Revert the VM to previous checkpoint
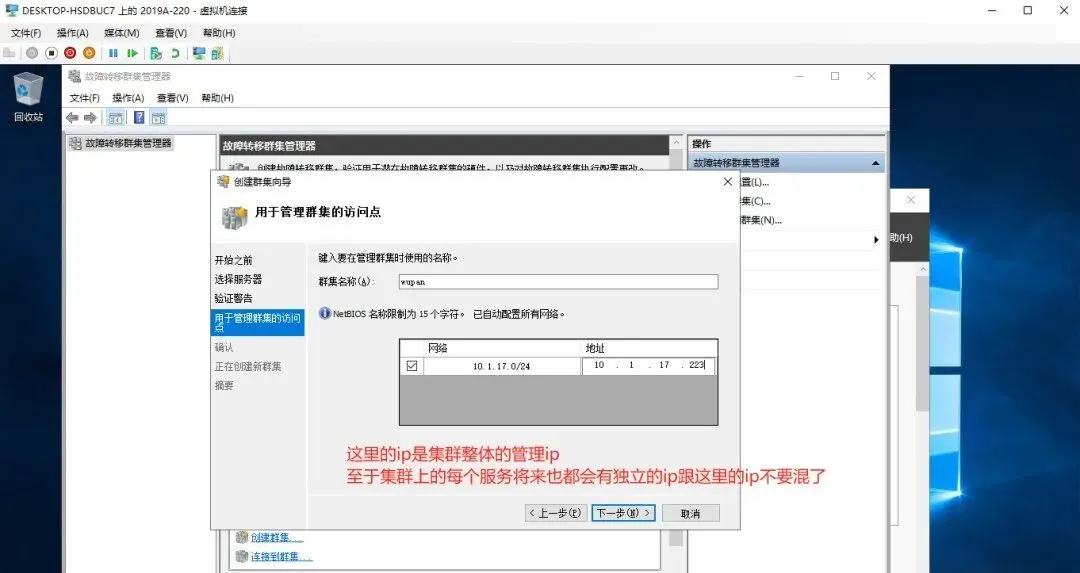Image resolution: width=1080 pixels, height=573 pixels. click(x=176, y=53)
